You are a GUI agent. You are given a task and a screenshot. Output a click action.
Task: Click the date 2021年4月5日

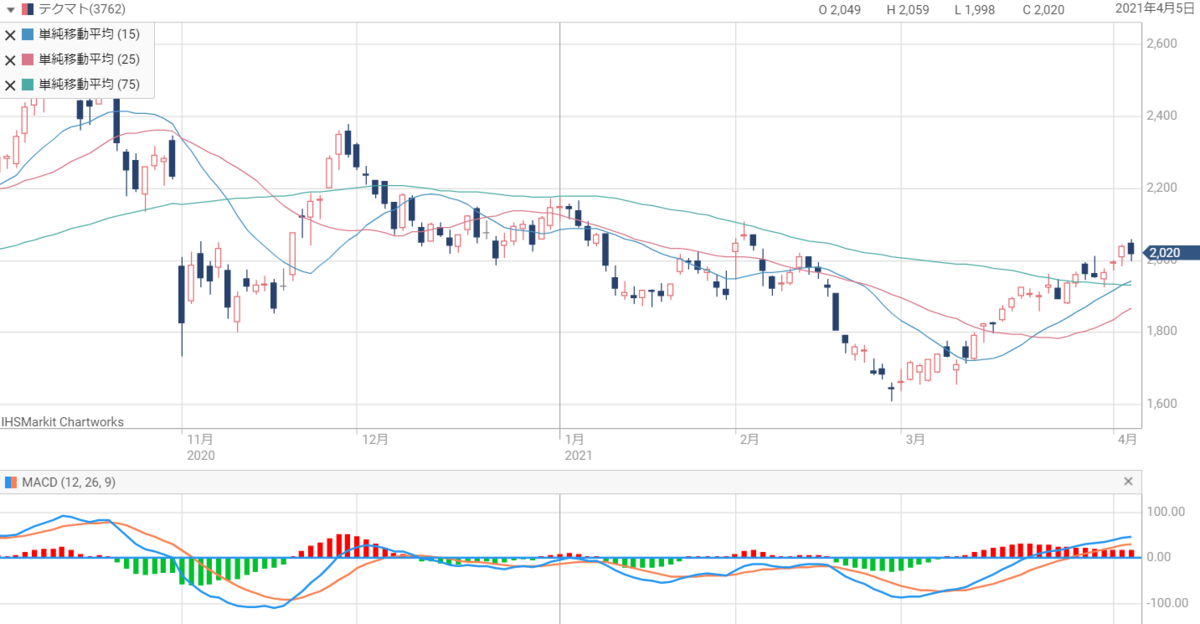click(x=1157, y=10)
